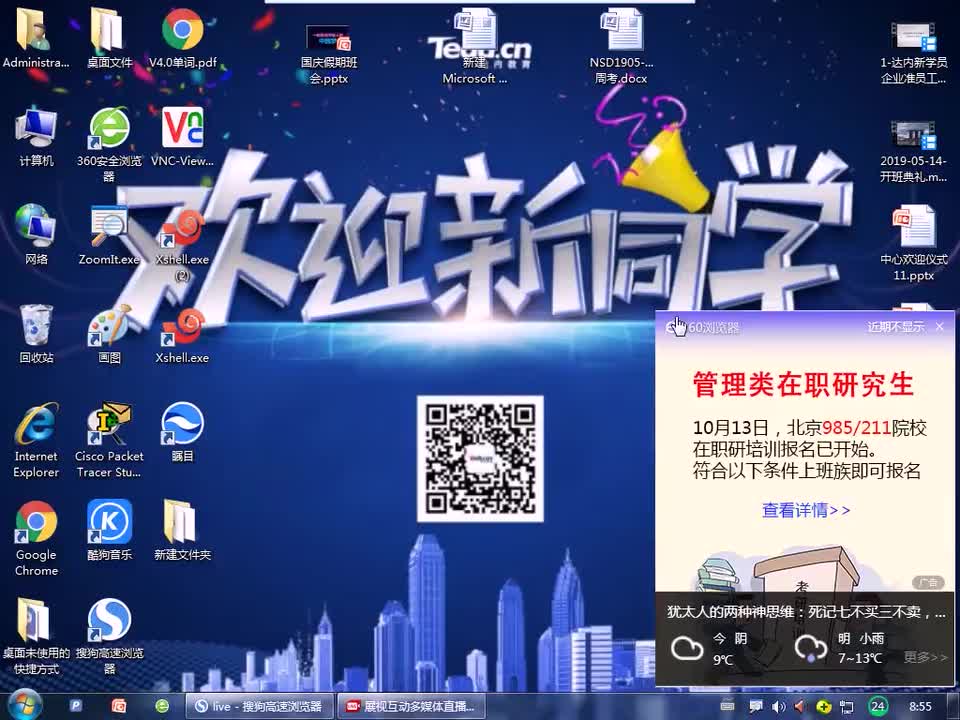Launch ZoomIt.exe icon

coord(109,235)
